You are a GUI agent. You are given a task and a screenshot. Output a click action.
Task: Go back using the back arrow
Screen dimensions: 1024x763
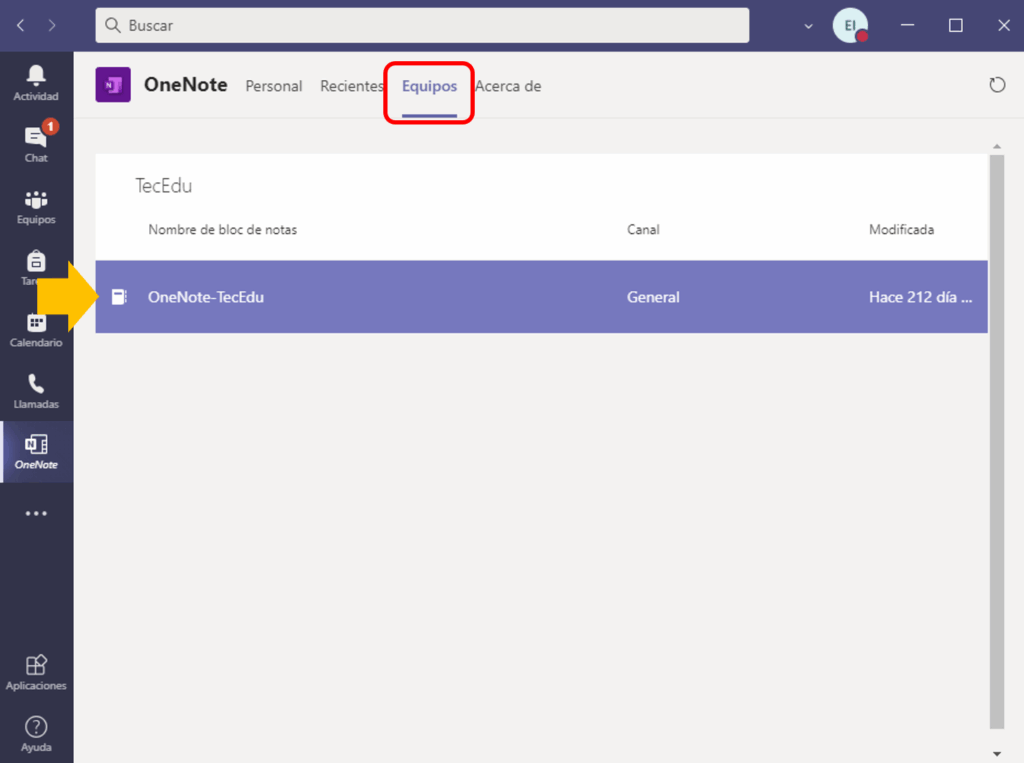(21, 25)
